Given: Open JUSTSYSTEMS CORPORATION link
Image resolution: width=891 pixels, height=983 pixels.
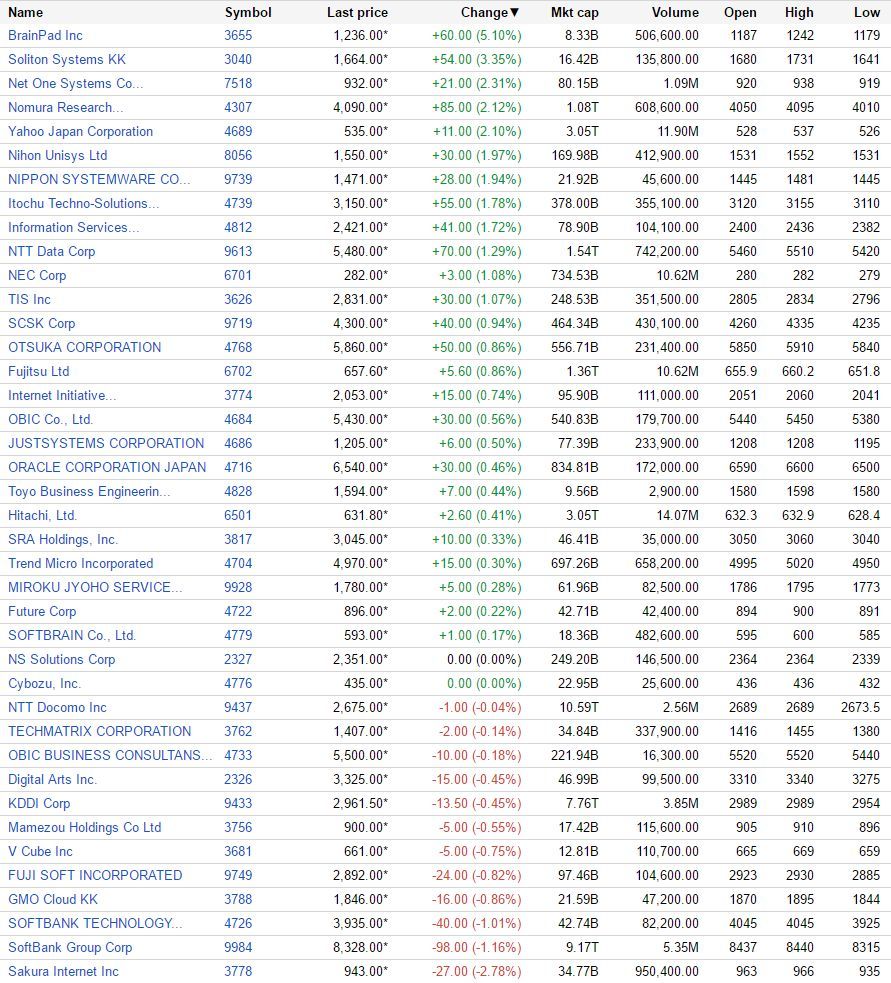Looking at the screenshot, I should coord(106,443).
